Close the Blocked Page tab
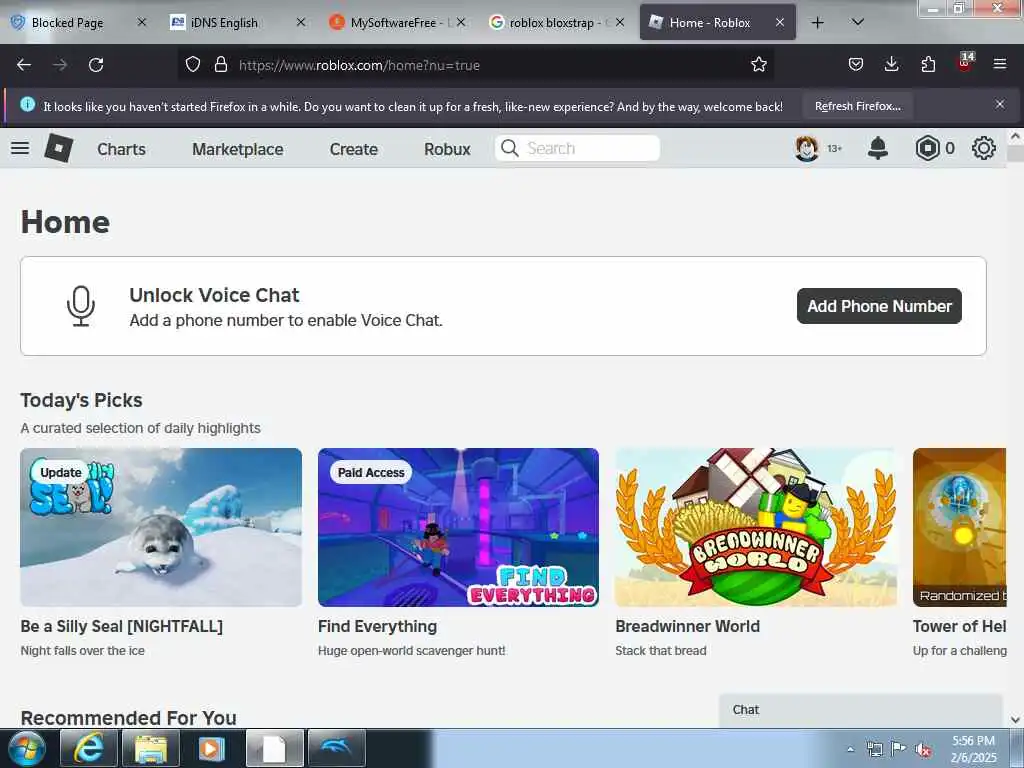This screenshot has height=768, width=1024. (x=142, y=23)
